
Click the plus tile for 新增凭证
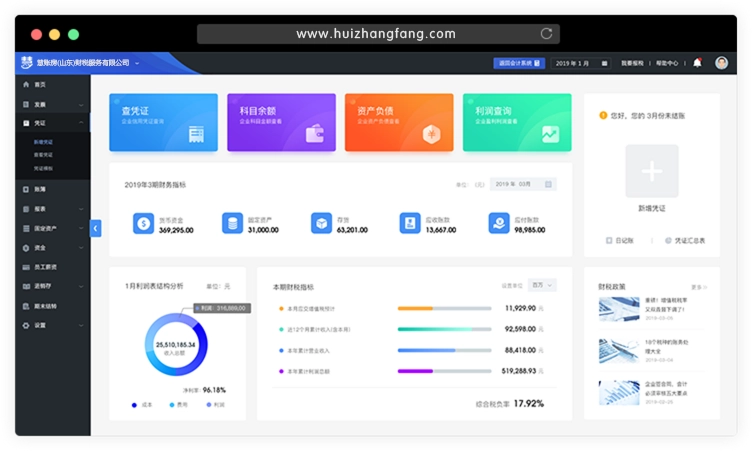(x=652, y=171)
